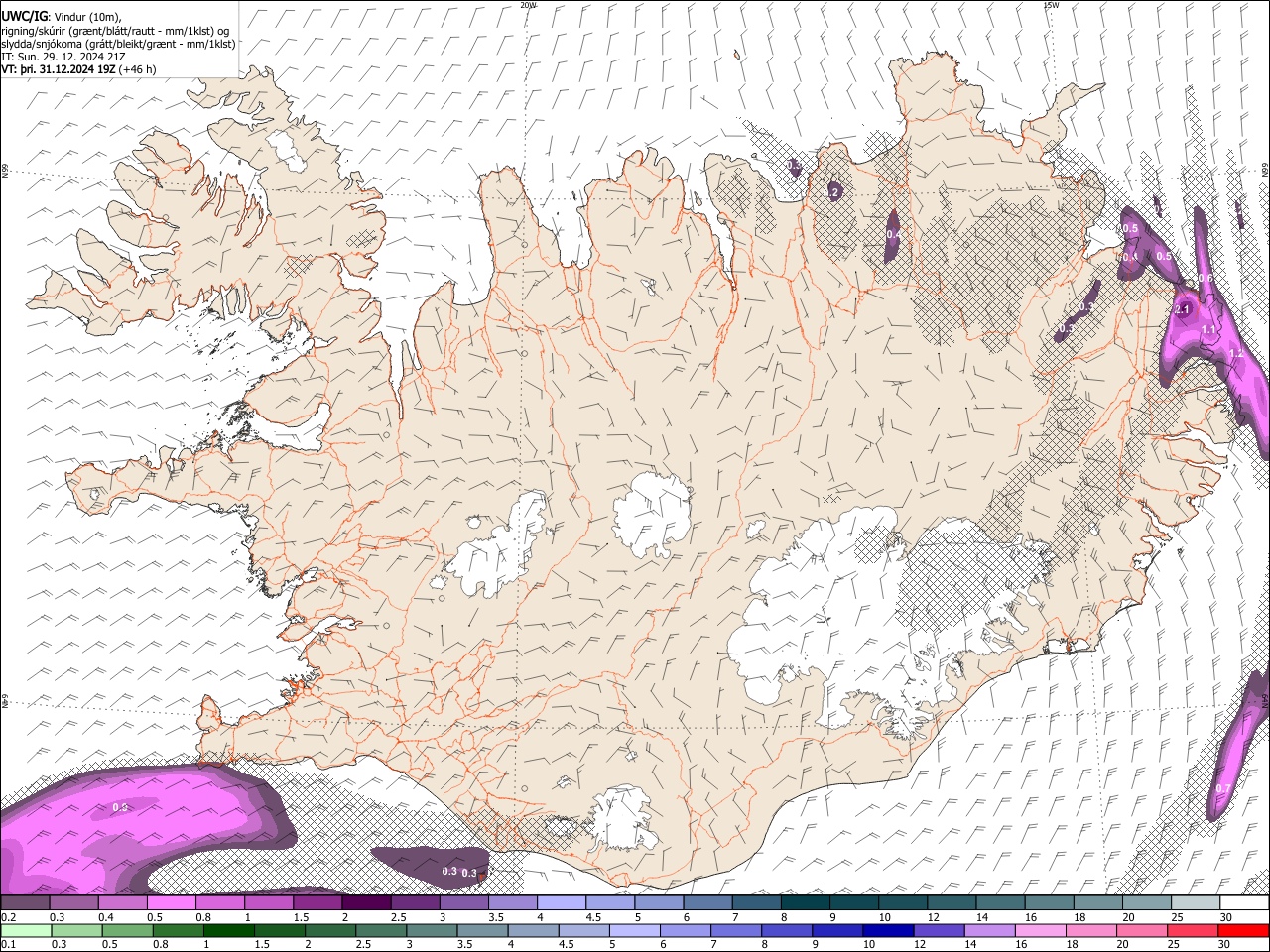Click the '0.4' precipitation value in the north
The width and height of the screenshot is (1270, 952).
894,235
